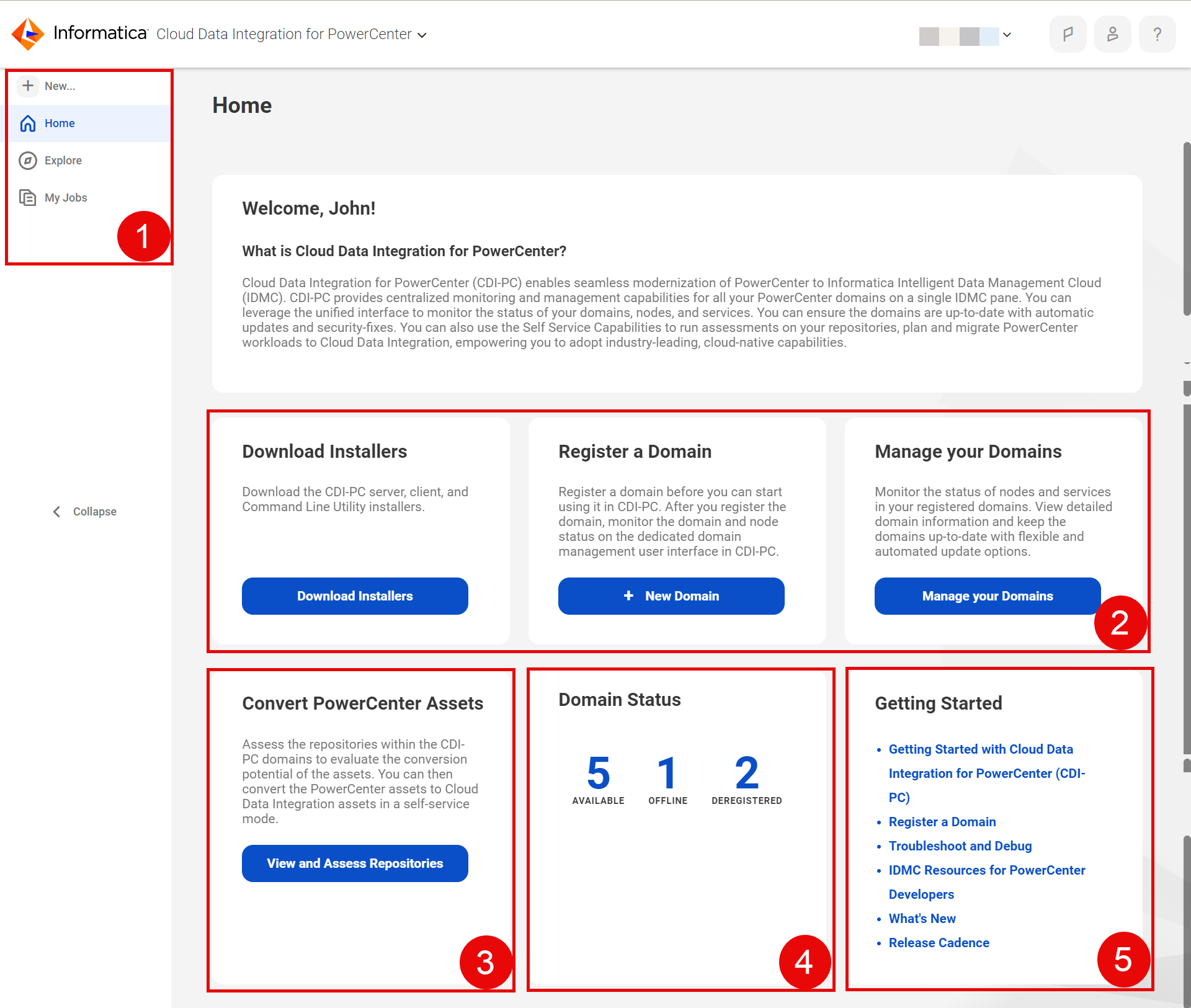Go to Home in the sidebar
Viewport: 1191px width, 1008px height.
[89, 123]
